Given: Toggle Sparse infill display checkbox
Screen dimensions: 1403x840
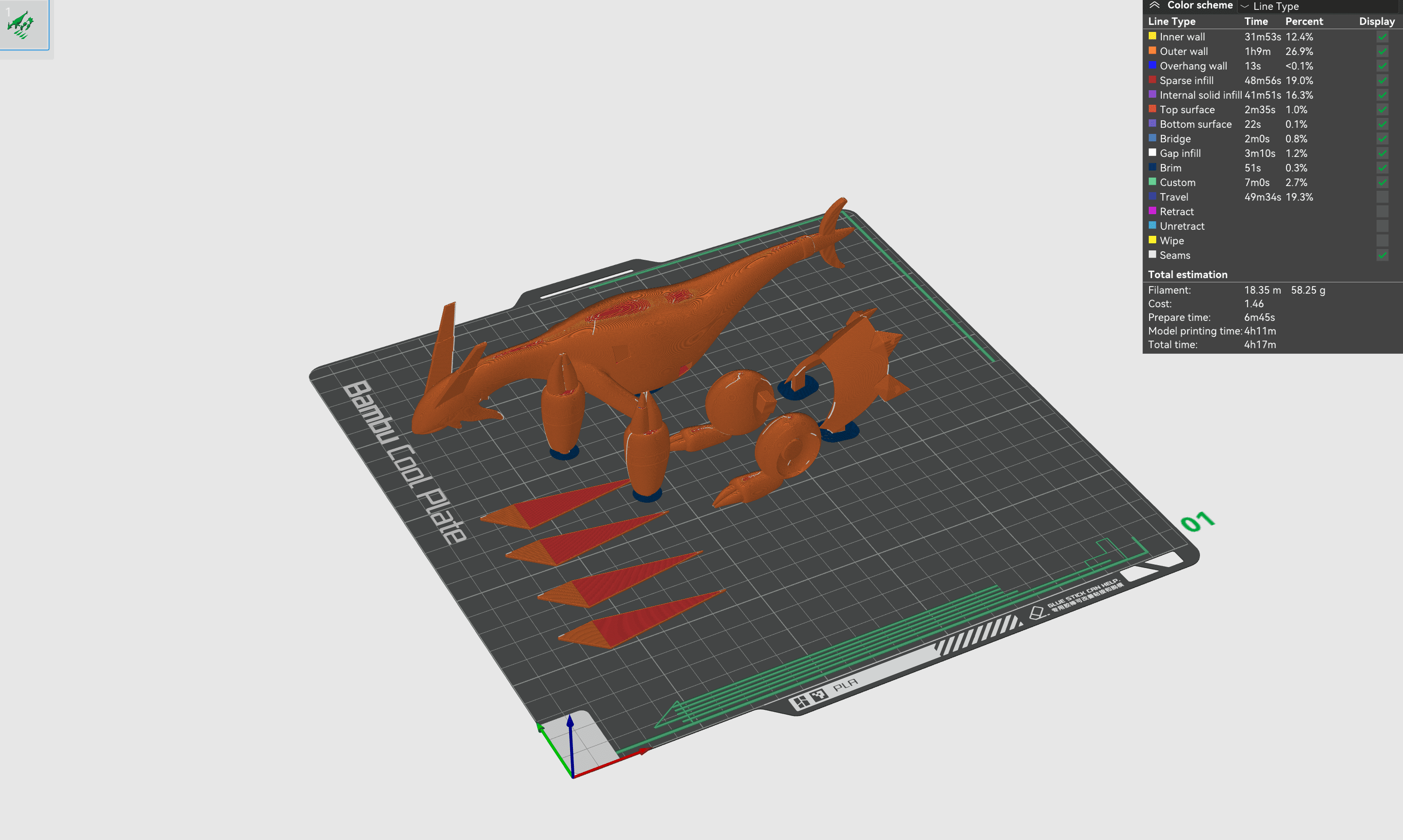Looking at the screenshot, I should pyautogui.click(x=1382, y=80).
